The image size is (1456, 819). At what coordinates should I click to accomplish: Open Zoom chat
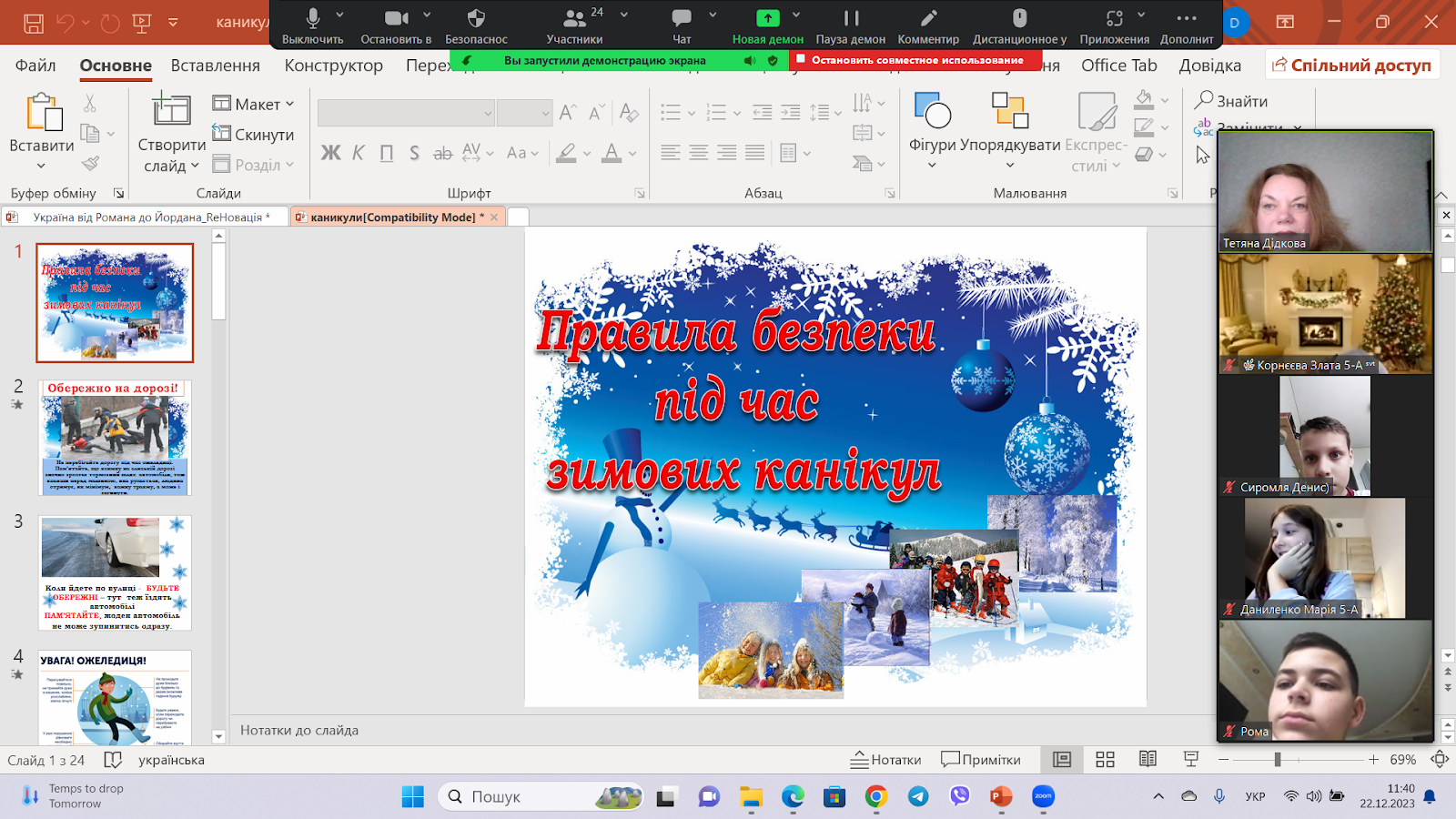pyautogui.click(x=682, y=25)
